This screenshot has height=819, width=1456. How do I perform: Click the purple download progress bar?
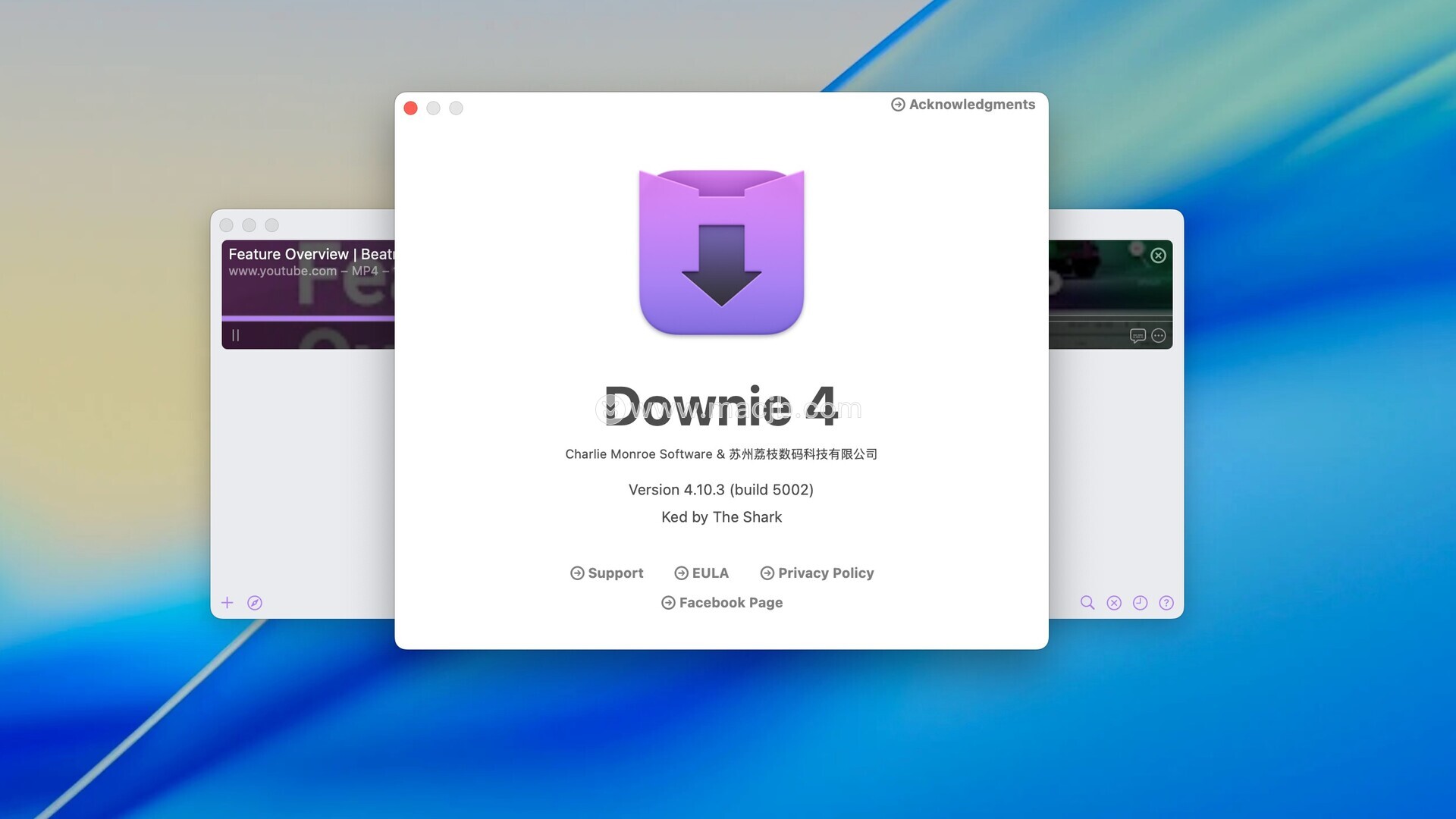308,318
